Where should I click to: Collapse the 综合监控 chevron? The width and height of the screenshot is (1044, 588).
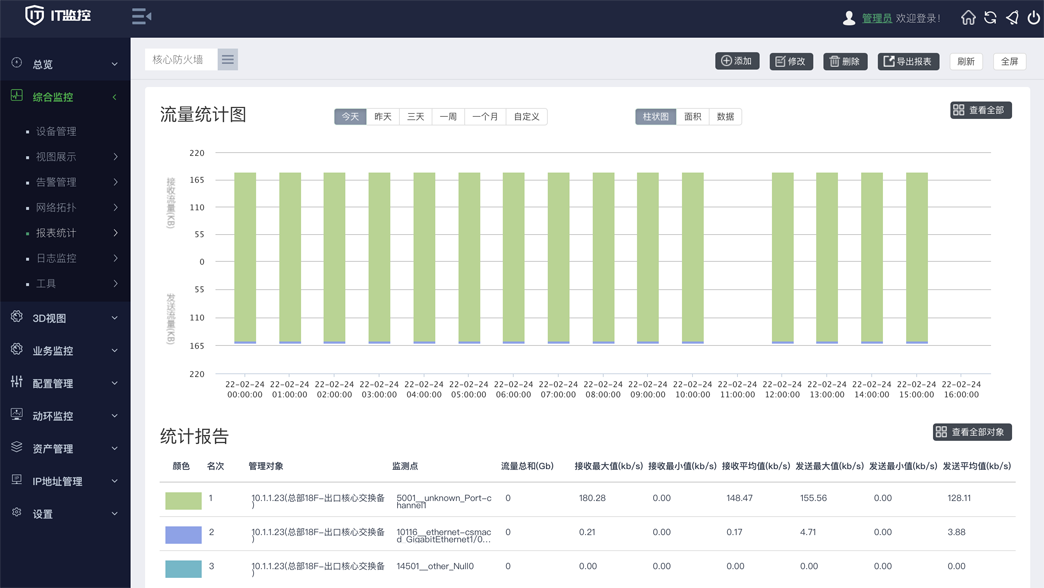(115, 97)
